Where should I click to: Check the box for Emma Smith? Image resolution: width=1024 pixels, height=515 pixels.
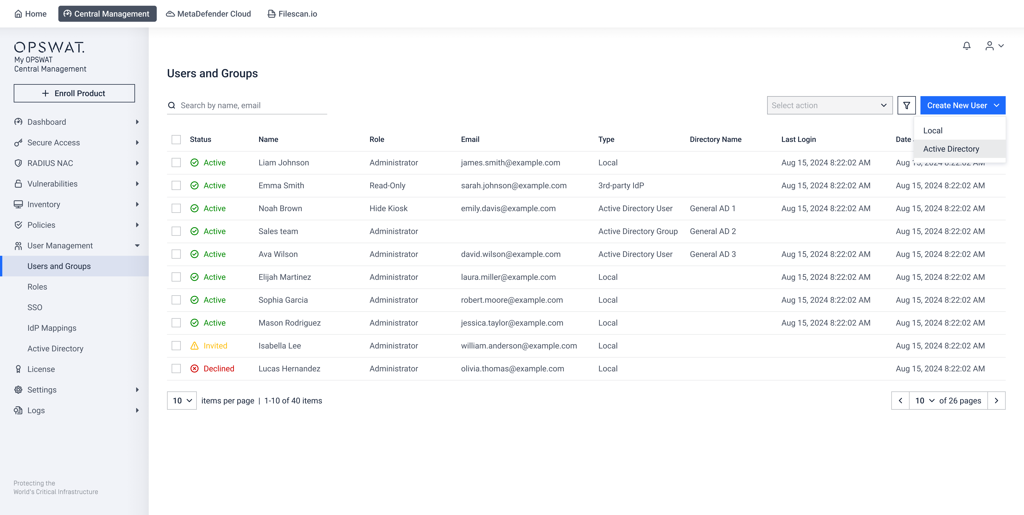pyautogui.click(x=176, y=185)
